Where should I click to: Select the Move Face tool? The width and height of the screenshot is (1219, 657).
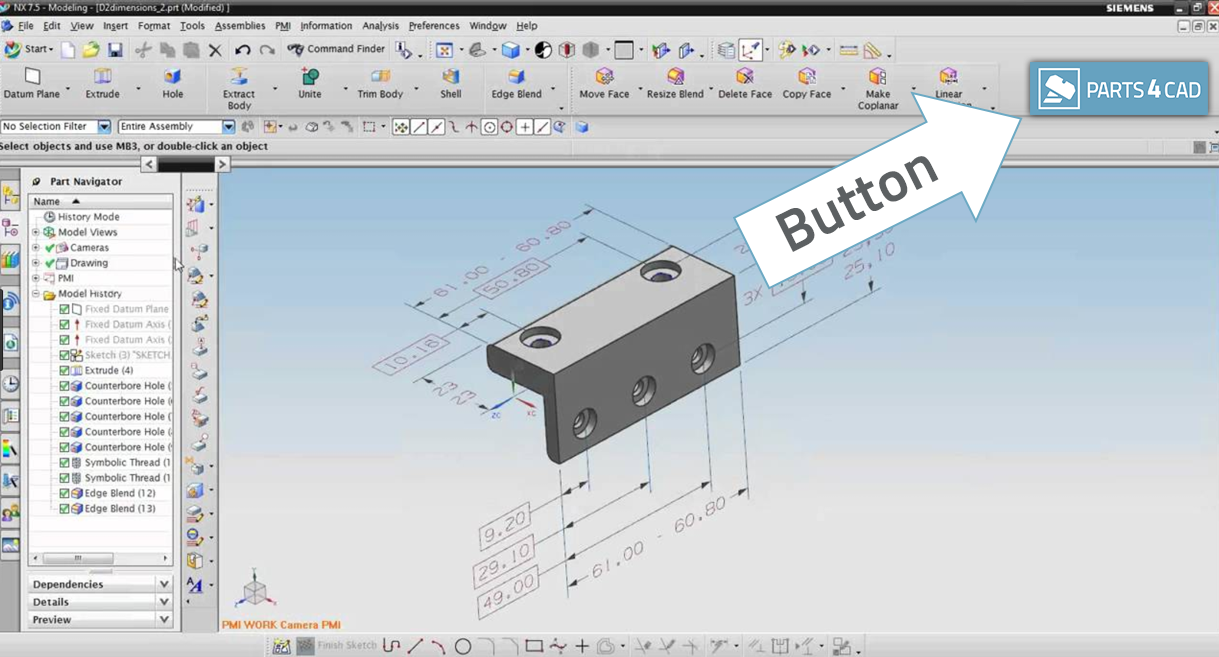coord(604,78)
